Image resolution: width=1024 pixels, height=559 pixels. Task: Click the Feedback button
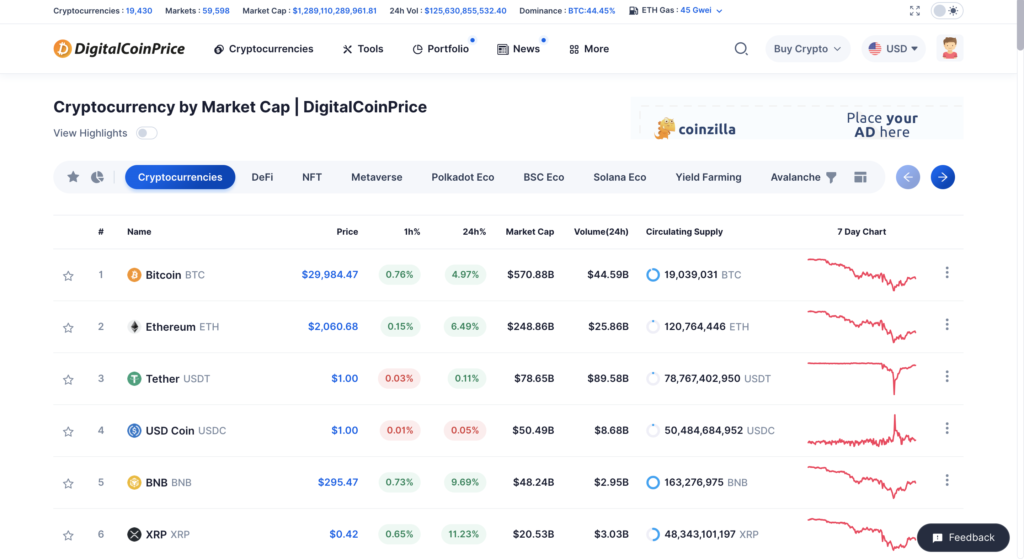[963, 537]
